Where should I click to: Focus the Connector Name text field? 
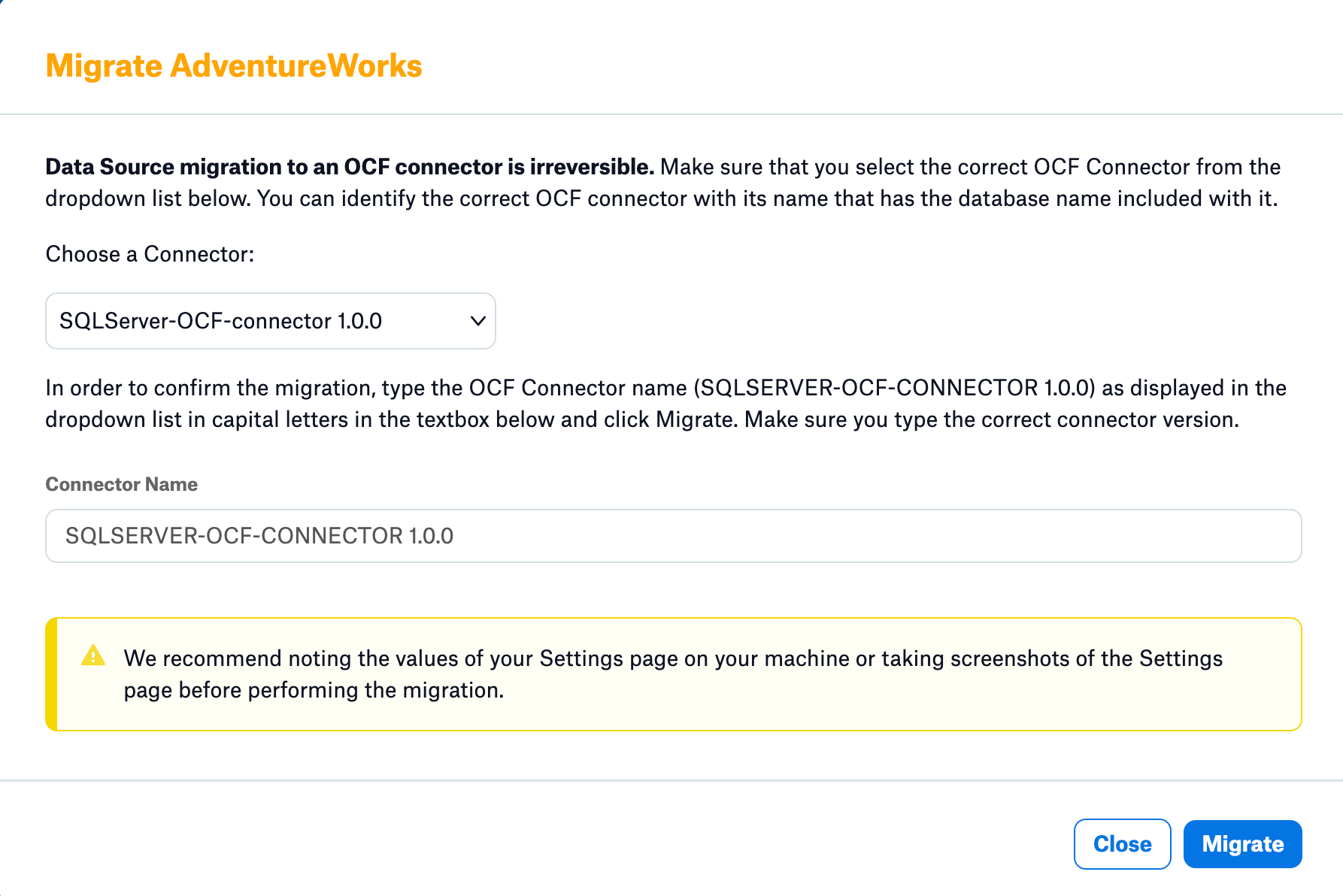point(673,536)
